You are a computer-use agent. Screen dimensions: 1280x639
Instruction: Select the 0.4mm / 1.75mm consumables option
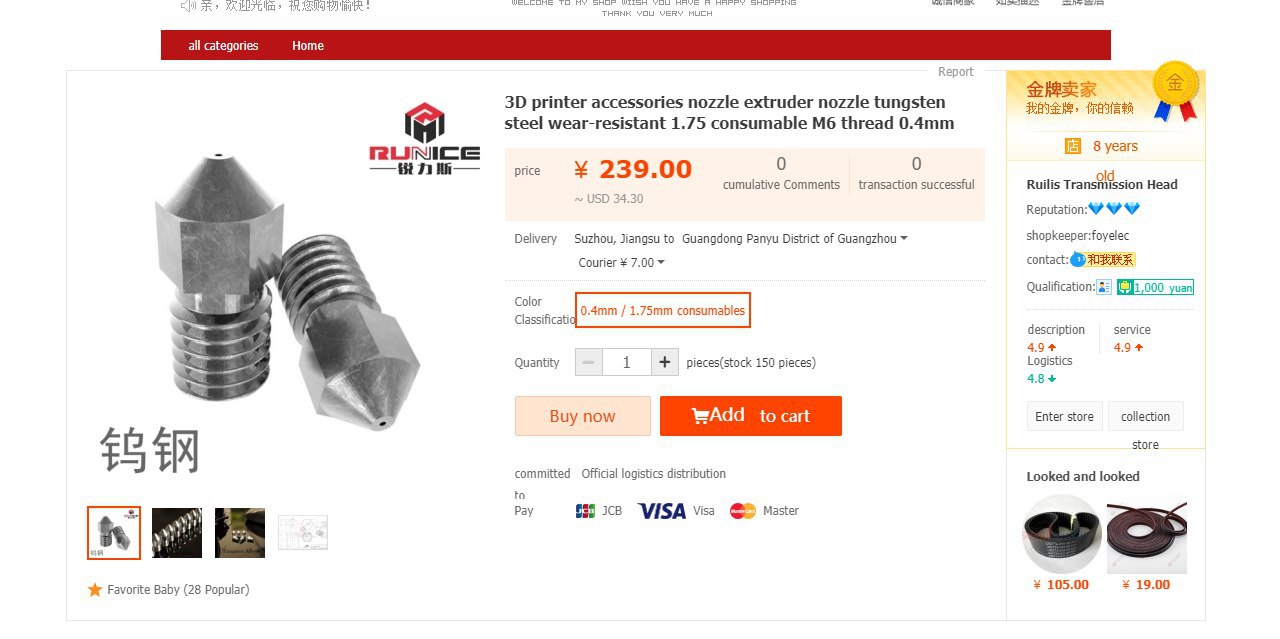coord(662,310)
